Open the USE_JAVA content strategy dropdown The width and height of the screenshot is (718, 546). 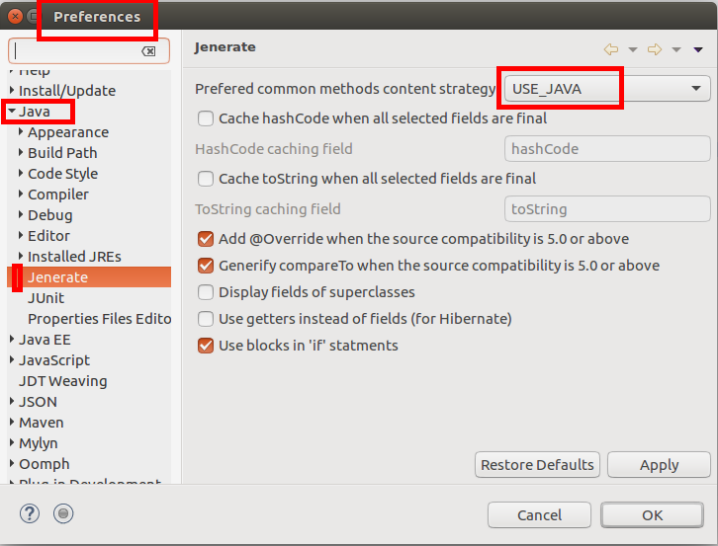607,88
